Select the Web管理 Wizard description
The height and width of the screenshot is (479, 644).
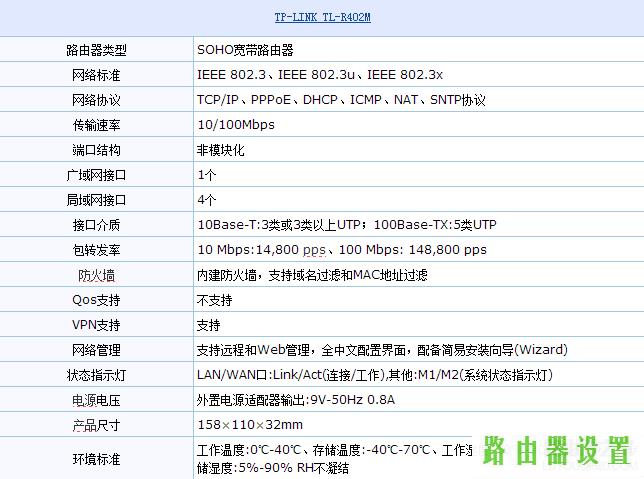tap(382, 350)
